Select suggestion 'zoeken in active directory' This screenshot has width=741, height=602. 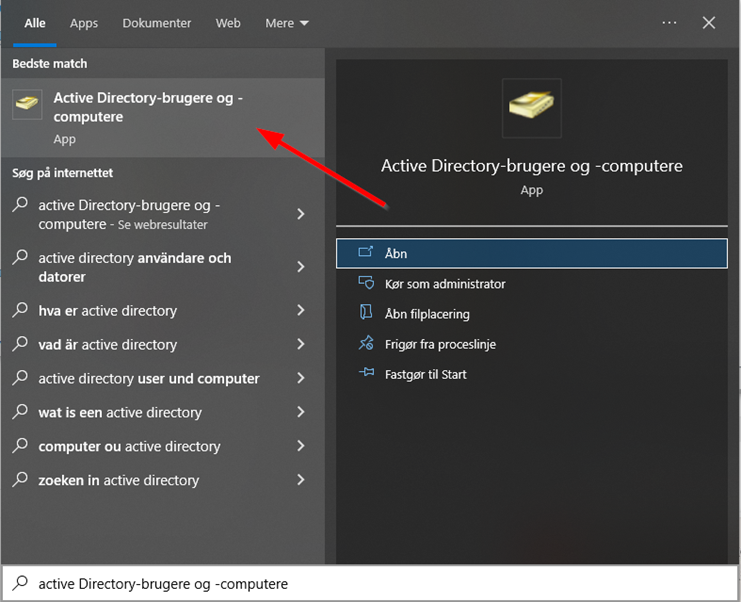tap(163, 480)
